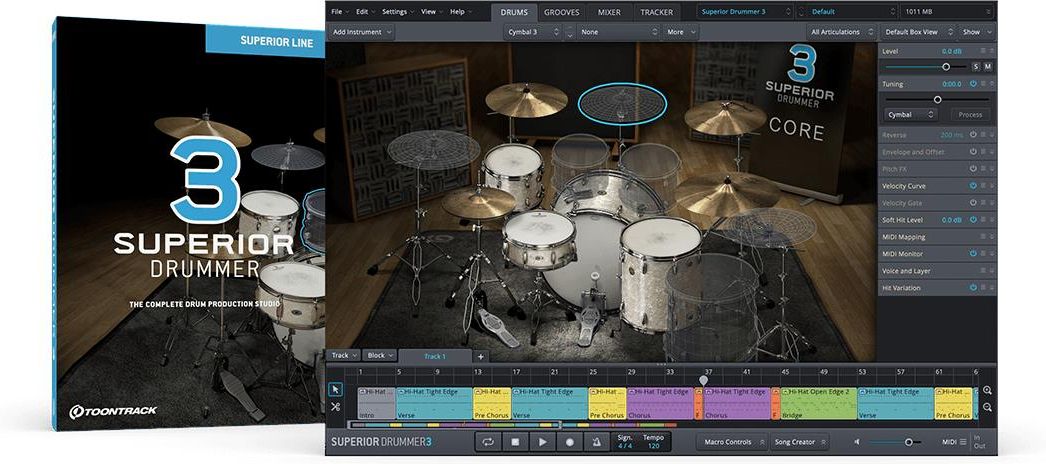Start playback with the play button

click(x=542, y=442)
